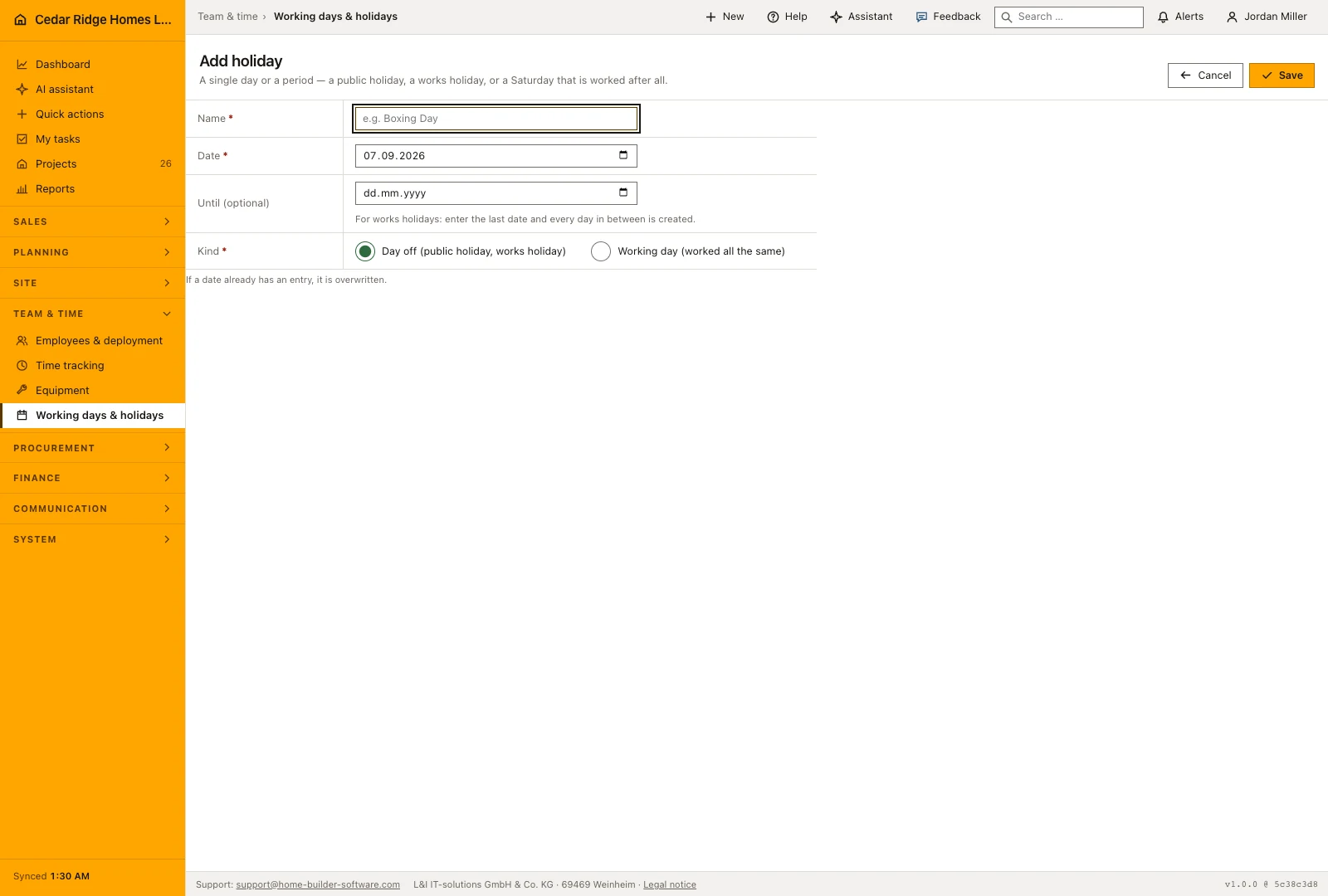The image size is (1328, 896).
Task: Click the Projects house icon
Action: 22,164
